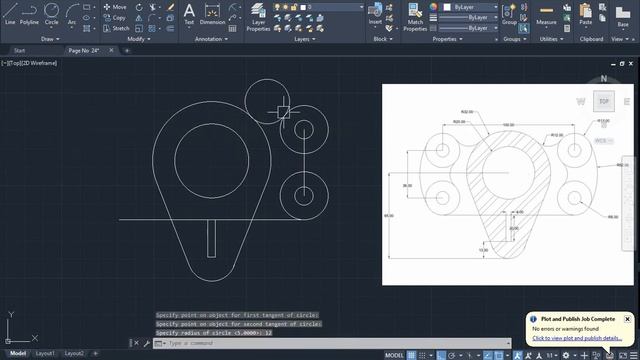Click the Trim icon in Modify
This screenshot has height=360, width=640.
[x=152, y=7]
